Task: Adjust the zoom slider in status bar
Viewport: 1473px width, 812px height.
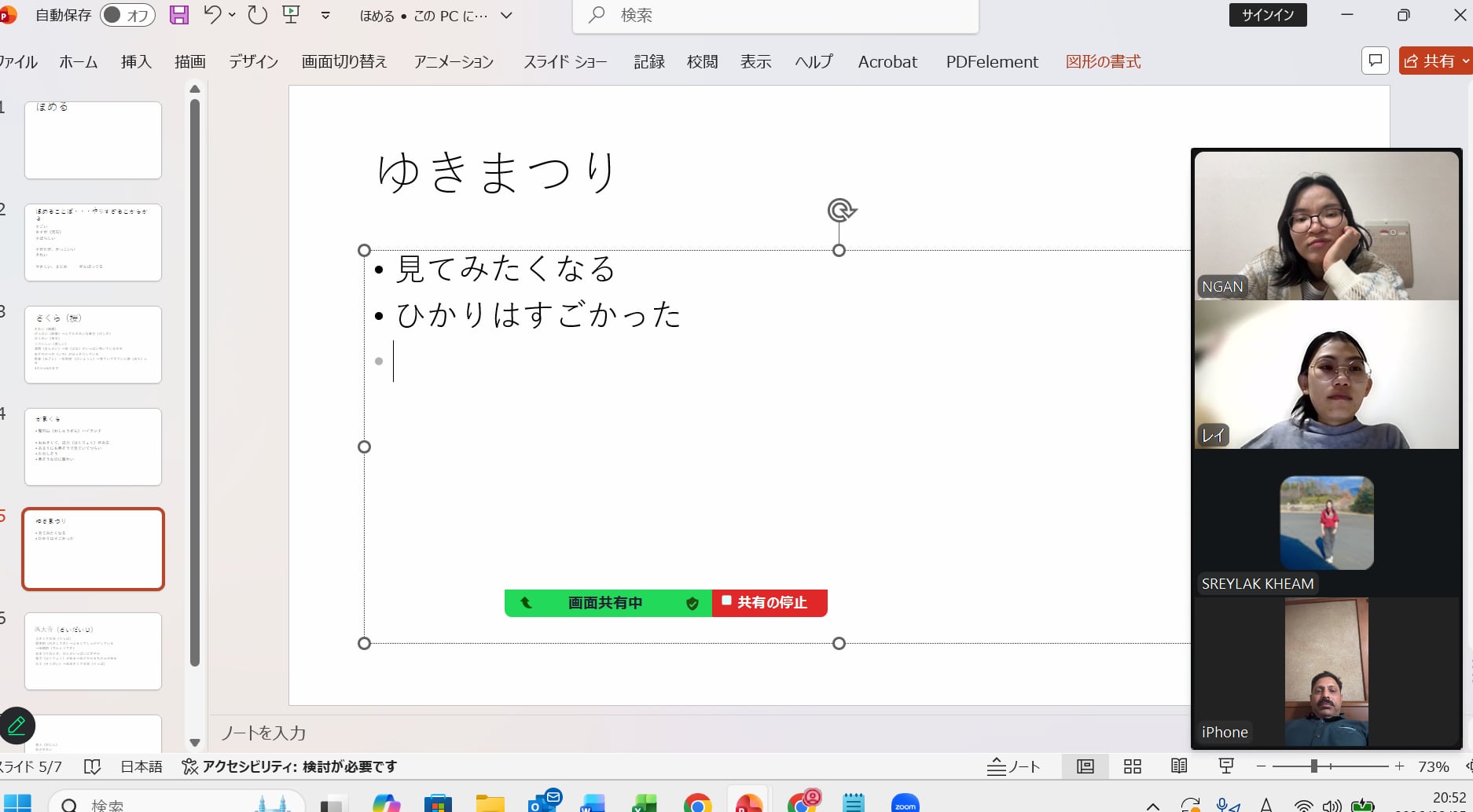Action: (x=1313, y=766)
